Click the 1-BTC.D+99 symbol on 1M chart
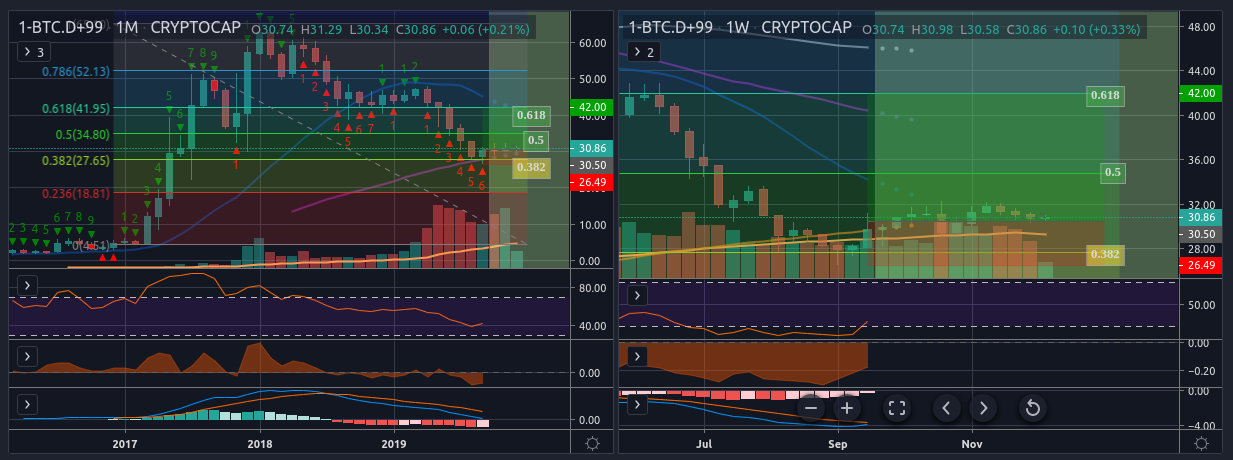Image resolution: width=1233 pixels, height=460 pixels. coord(60,28)
